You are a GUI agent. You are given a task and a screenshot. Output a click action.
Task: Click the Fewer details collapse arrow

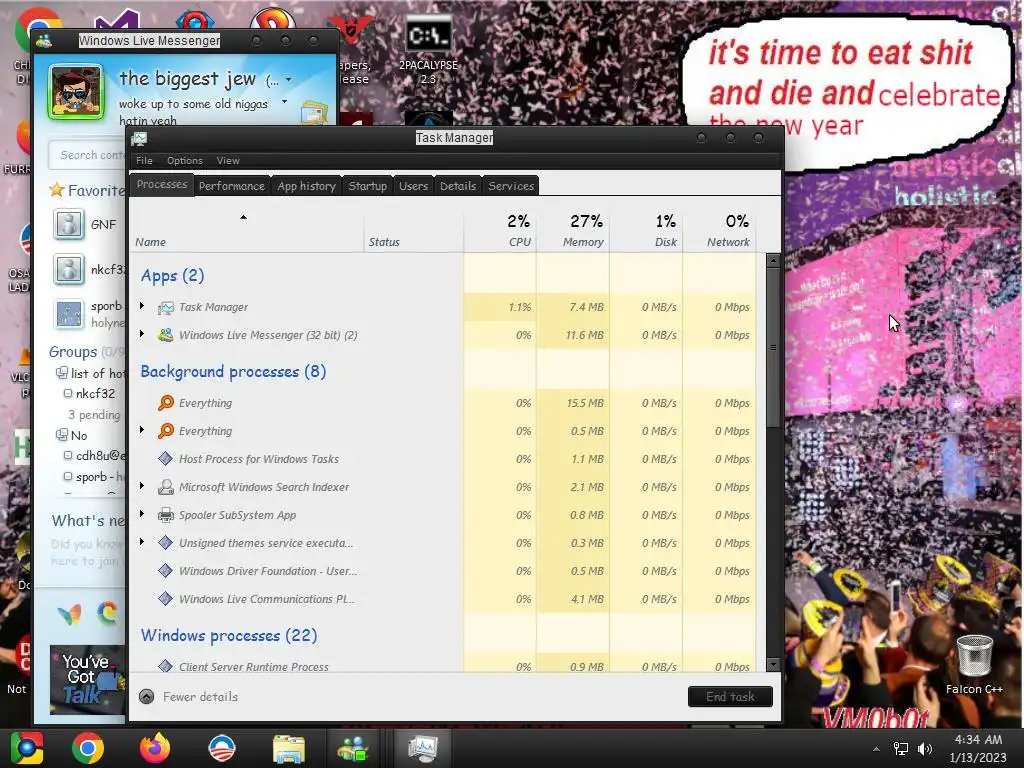point(147,697)
